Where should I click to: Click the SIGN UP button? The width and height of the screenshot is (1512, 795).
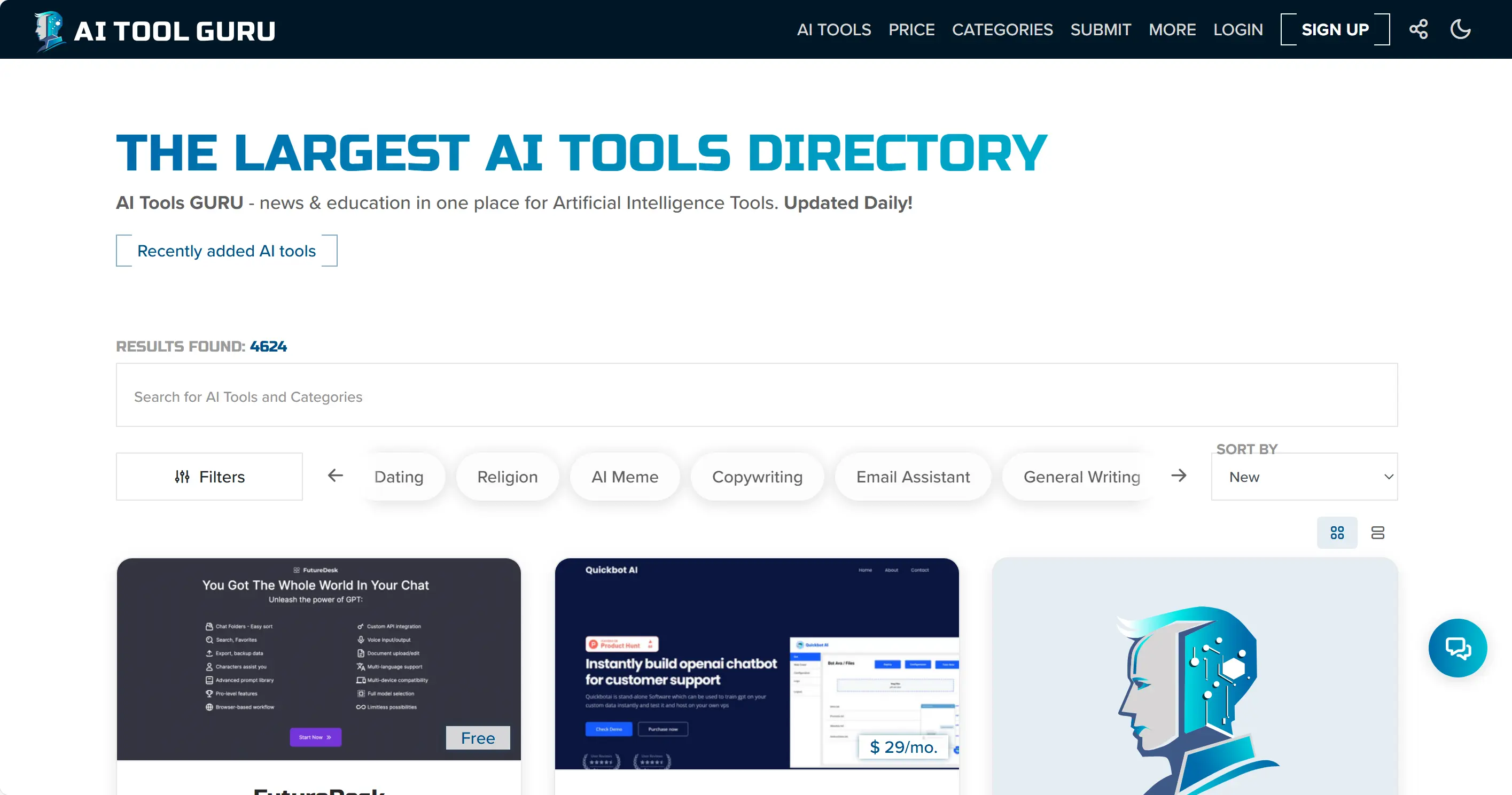1335,29
